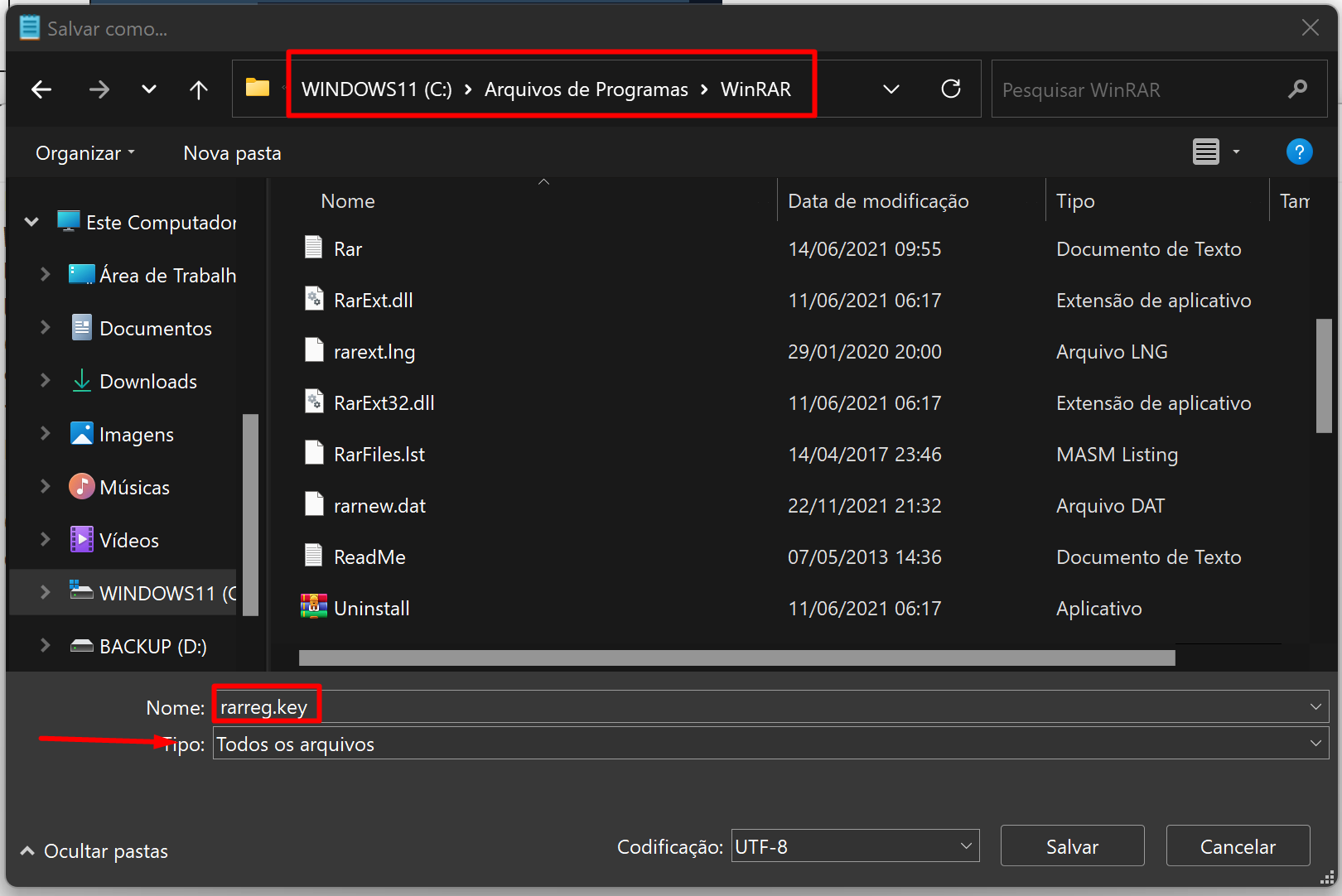Image resolution: width=1342 pixels, height=896 pixels.
Task: Select the rarnew.dat file icon
Action: point(314,504)
